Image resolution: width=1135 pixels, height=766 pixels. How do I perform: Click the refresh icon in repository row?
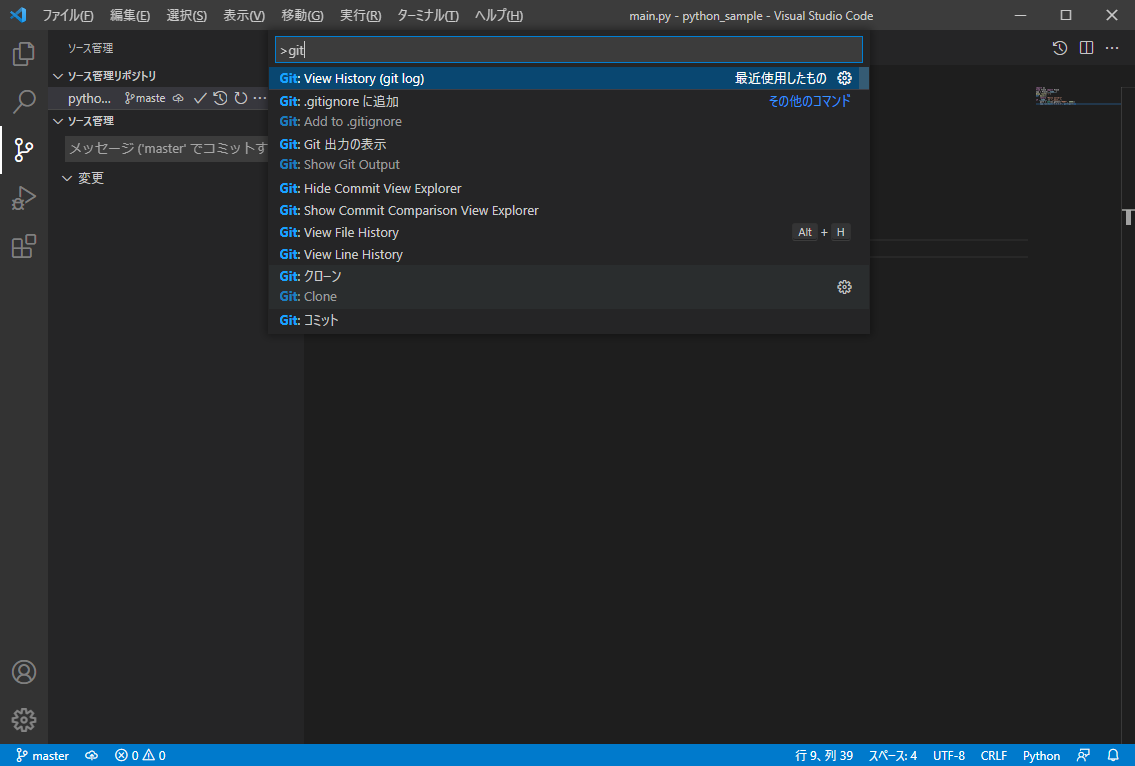(240, 98)
